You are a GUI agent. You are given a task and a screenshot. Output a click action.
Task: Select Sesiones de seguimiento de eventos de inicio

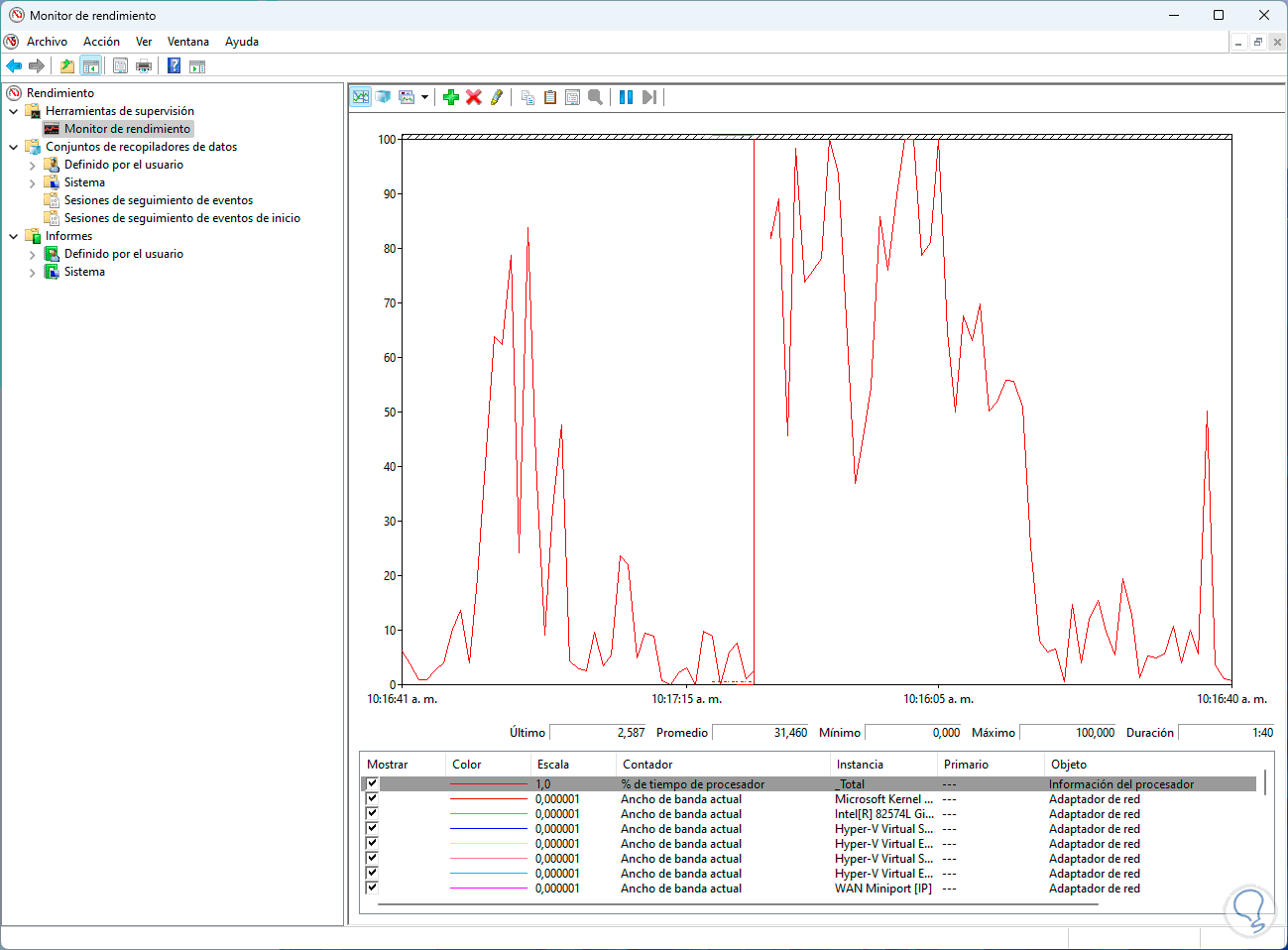tap(181, 218)
